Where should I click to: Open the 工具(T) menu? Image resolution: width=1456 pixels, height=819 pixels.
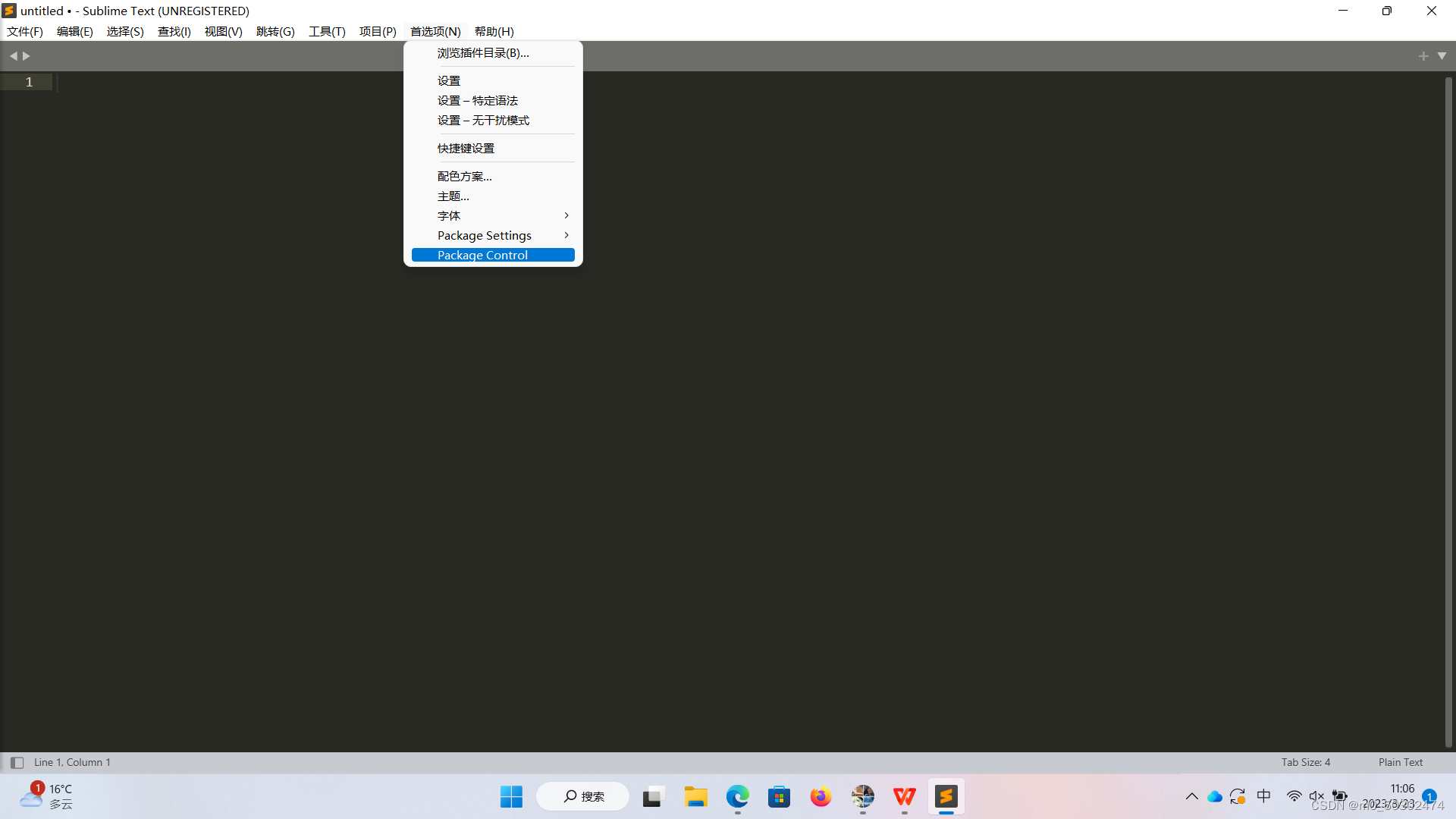(x=327, y=31)
